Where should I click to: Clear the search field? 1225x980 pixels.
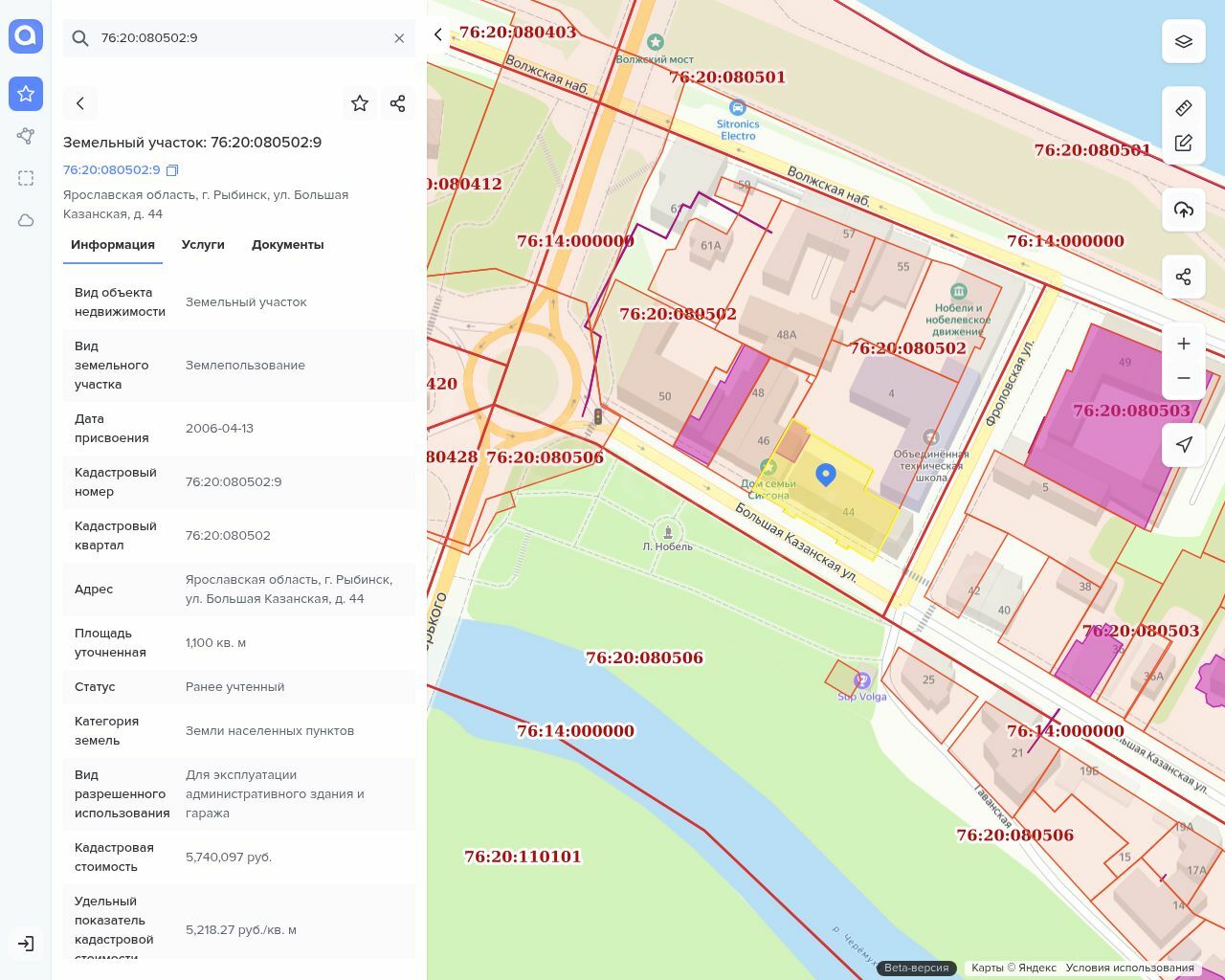(x=399, y=38)
